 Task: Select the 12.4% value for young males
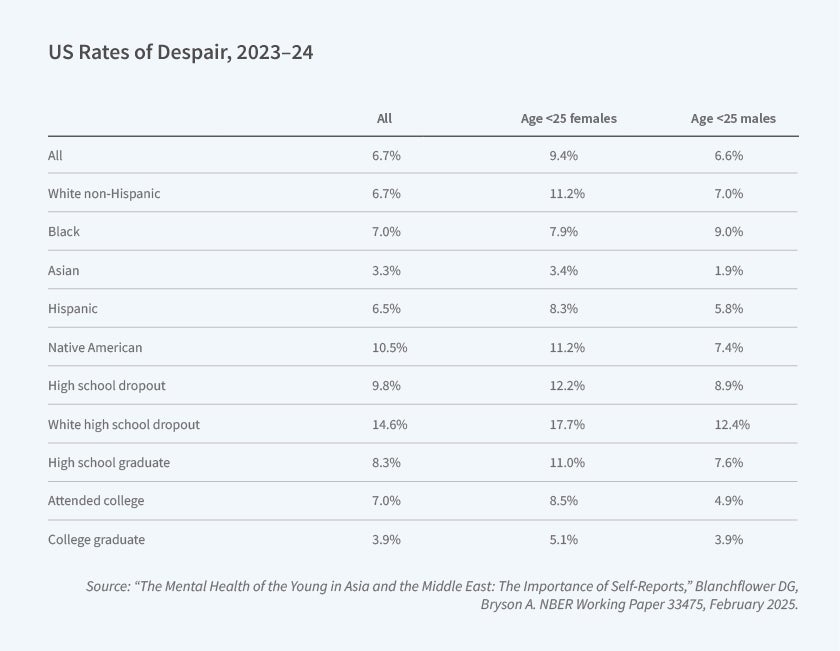[x=732, y=424]
